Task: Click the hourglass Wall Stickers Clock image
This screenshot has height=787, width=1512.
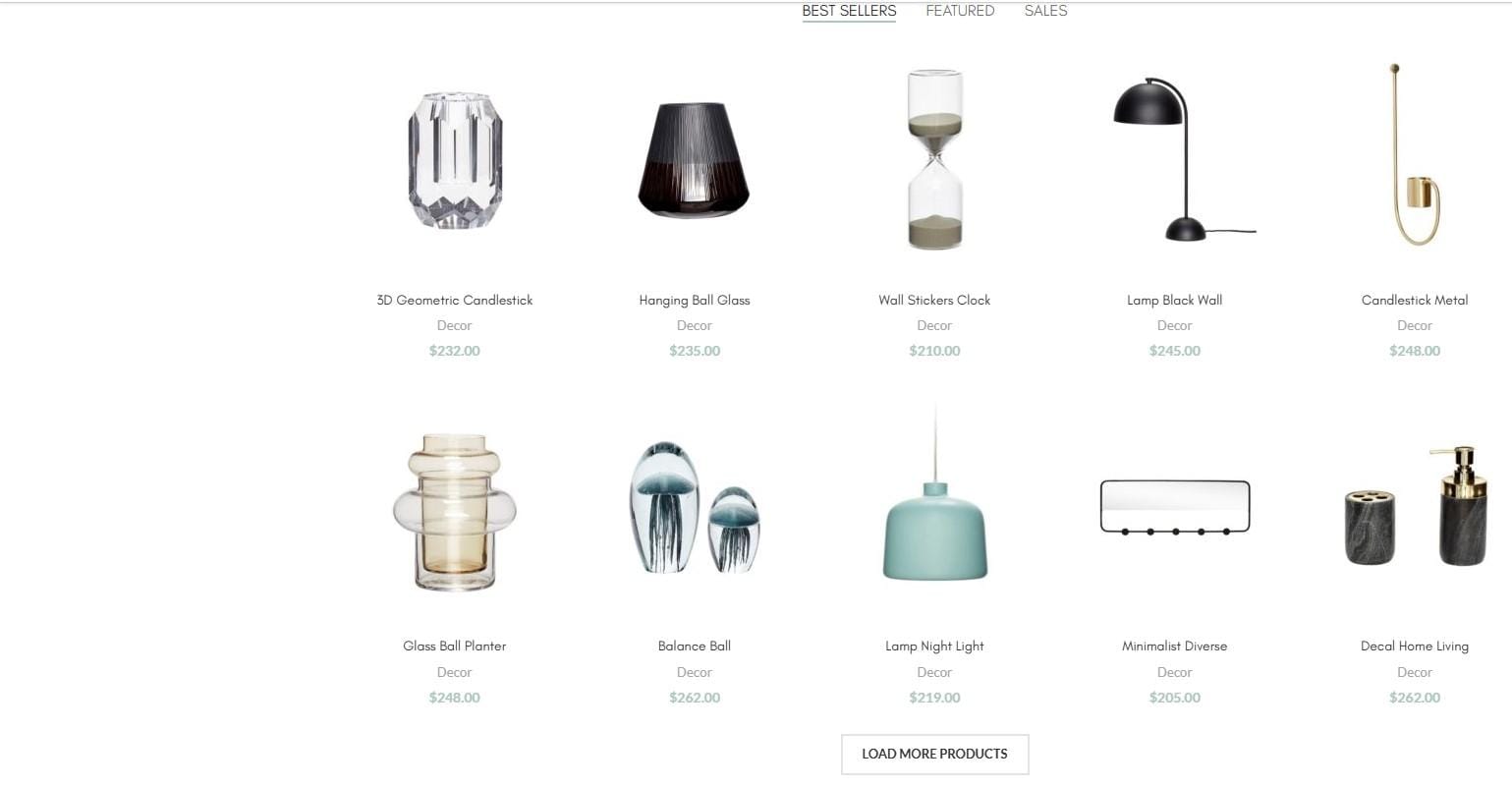Action: 934,160
